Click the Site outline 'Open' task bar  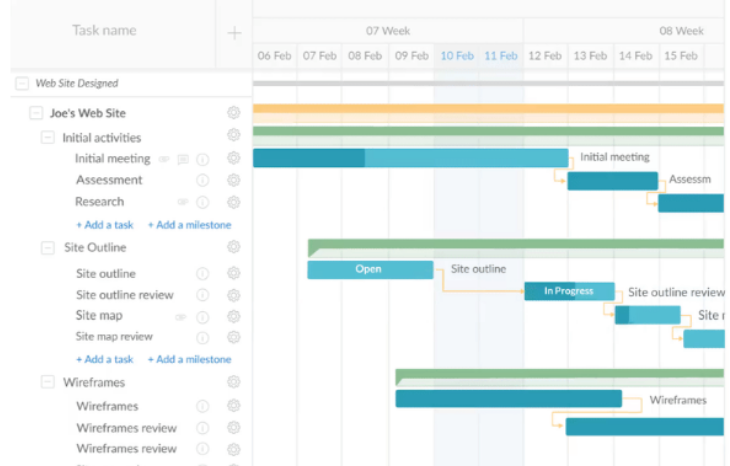coord(370,270)
